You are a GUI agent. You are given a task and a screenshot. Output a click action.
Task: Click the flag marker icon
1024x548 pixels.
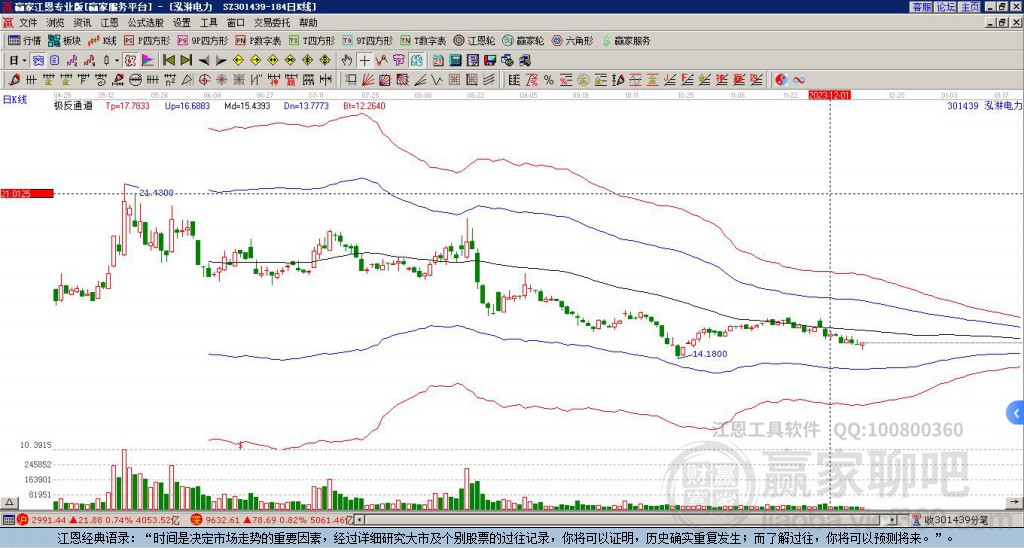point(148,61)
